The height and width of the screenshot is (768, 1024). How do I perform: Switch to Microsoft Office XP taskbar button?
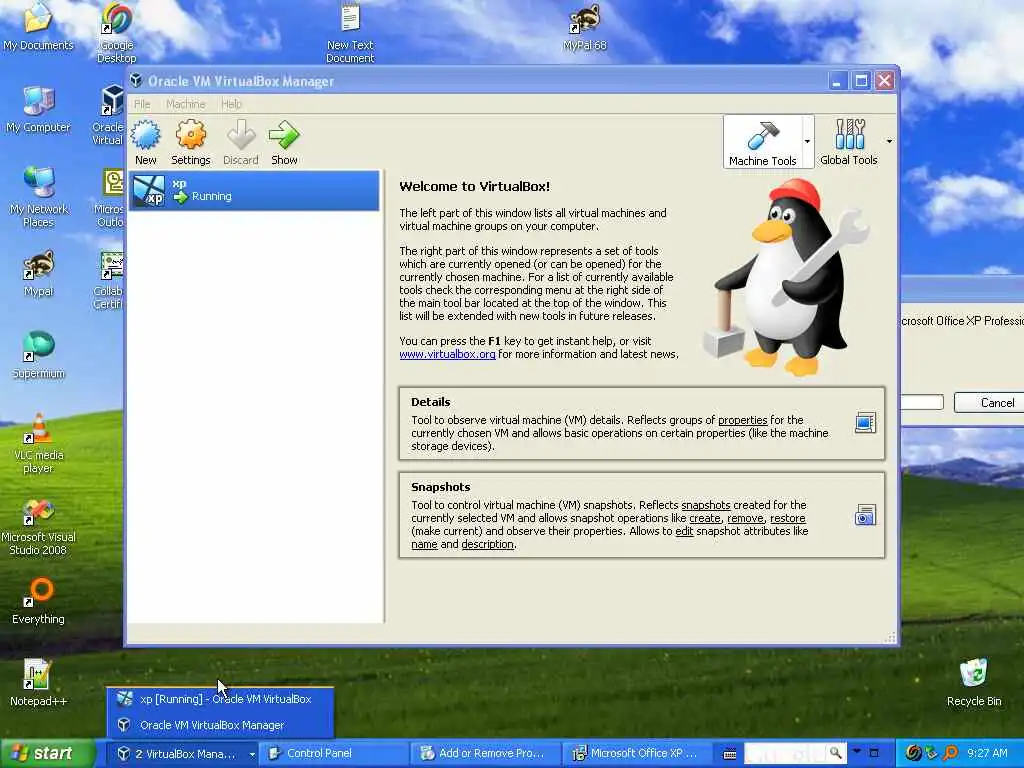(637, 754)
